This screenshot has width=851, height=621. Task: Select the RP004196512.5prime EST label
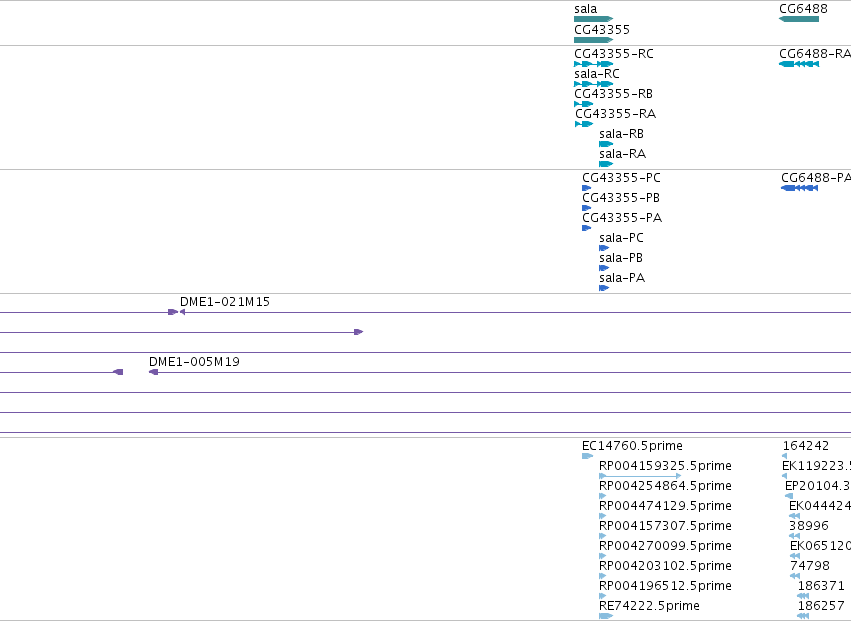click(665, 587)
